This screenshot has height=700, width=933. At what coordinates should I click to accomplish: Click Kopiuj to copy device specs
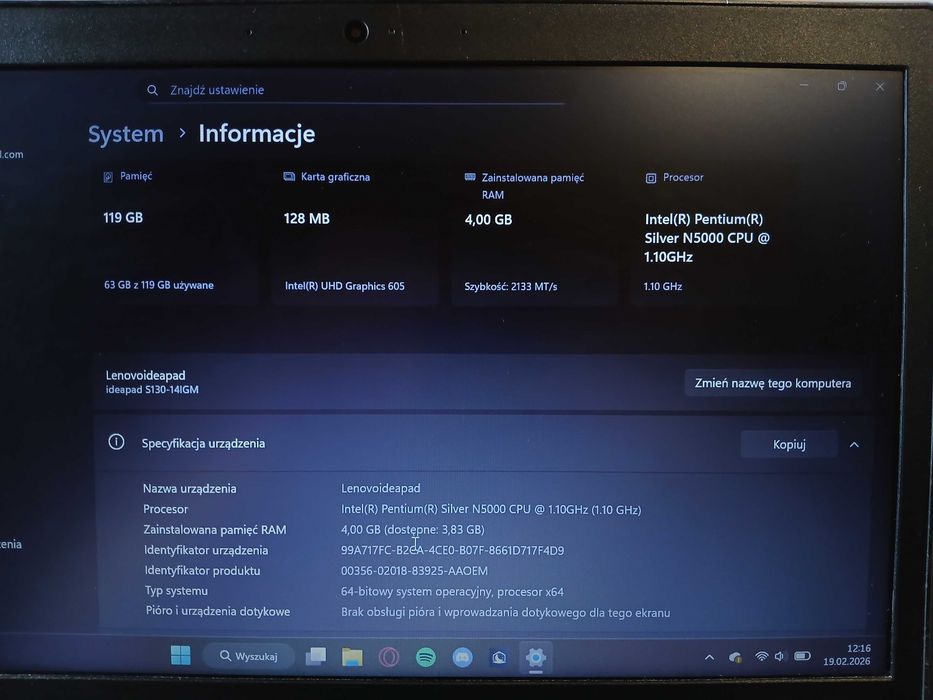[x=789, y=445]
